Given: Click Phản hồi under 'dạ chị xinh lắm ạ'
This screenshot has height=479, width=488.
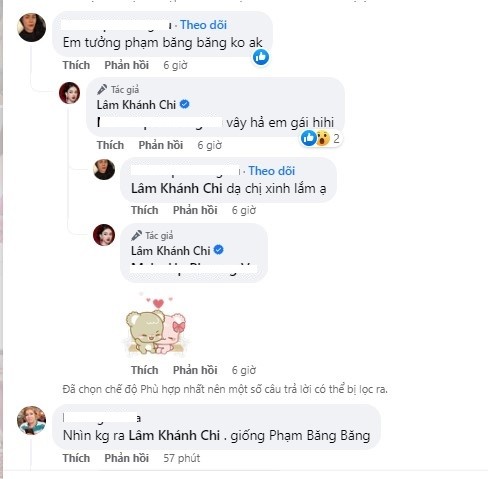Looking at the screenshot, I should click(x=195, y=210).
